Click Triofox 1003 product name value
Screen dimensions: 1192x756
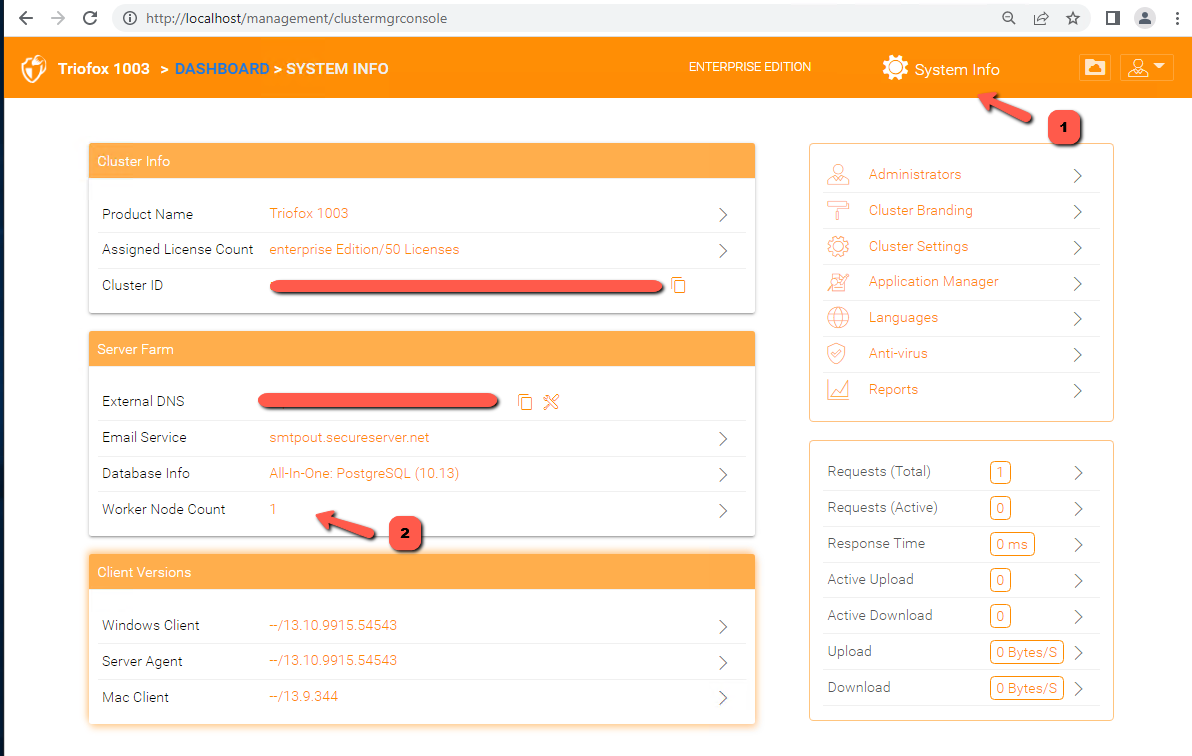coord(309,213)
